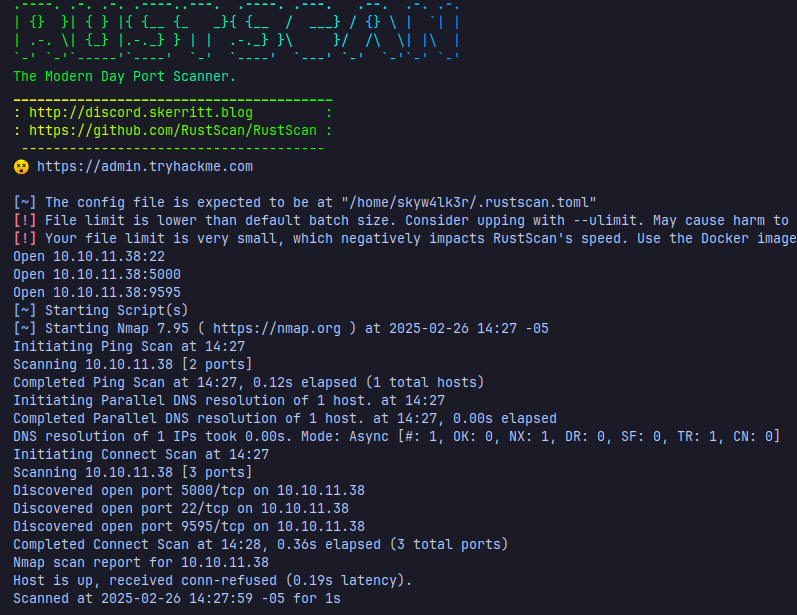The height and width of the screenshot is (615, 797).
Task: Click the "Host is up" status line
Action: tap(212, 580)
